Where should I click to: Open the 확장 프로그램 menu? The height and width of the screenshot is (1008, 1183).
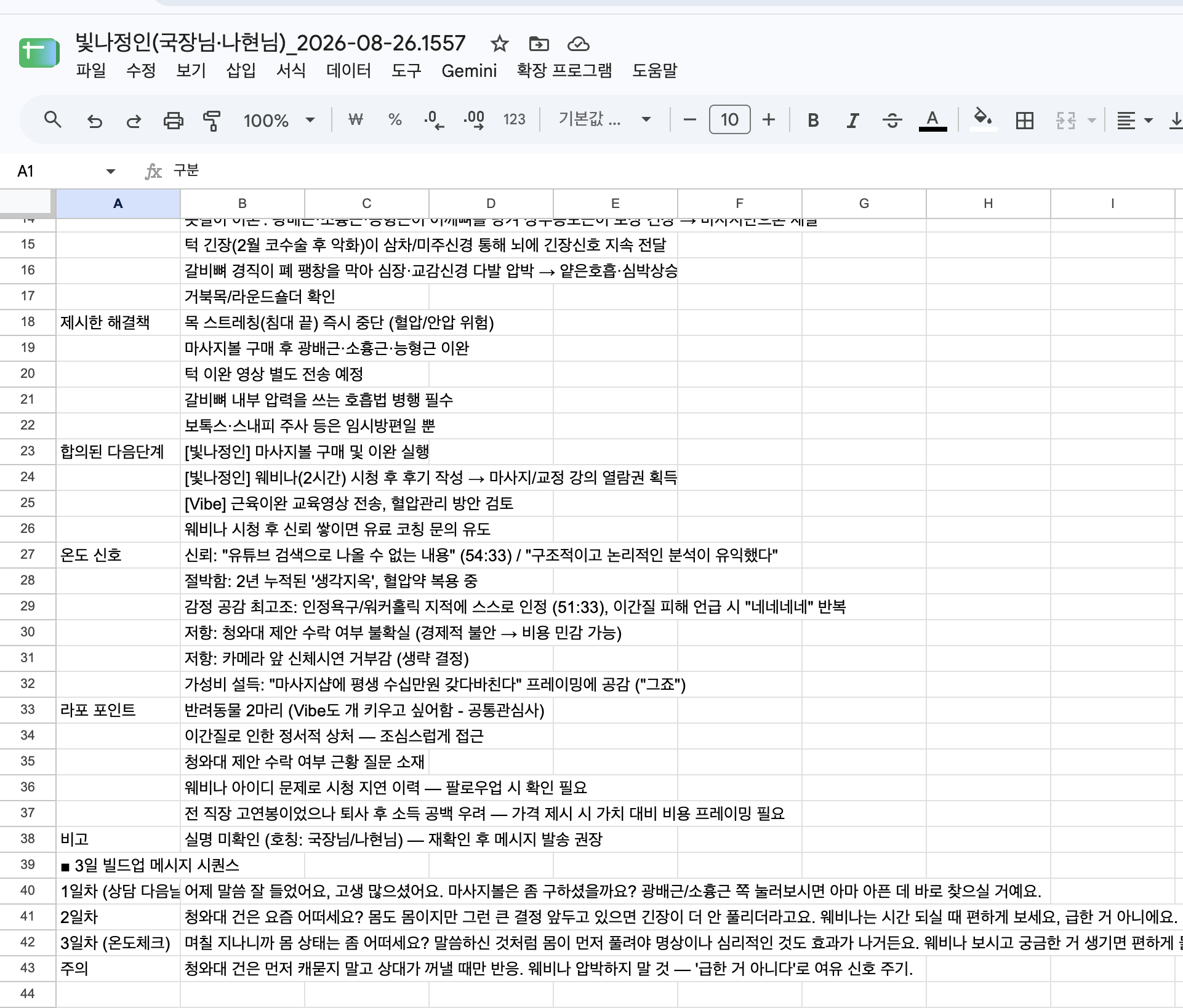point(564,71)
